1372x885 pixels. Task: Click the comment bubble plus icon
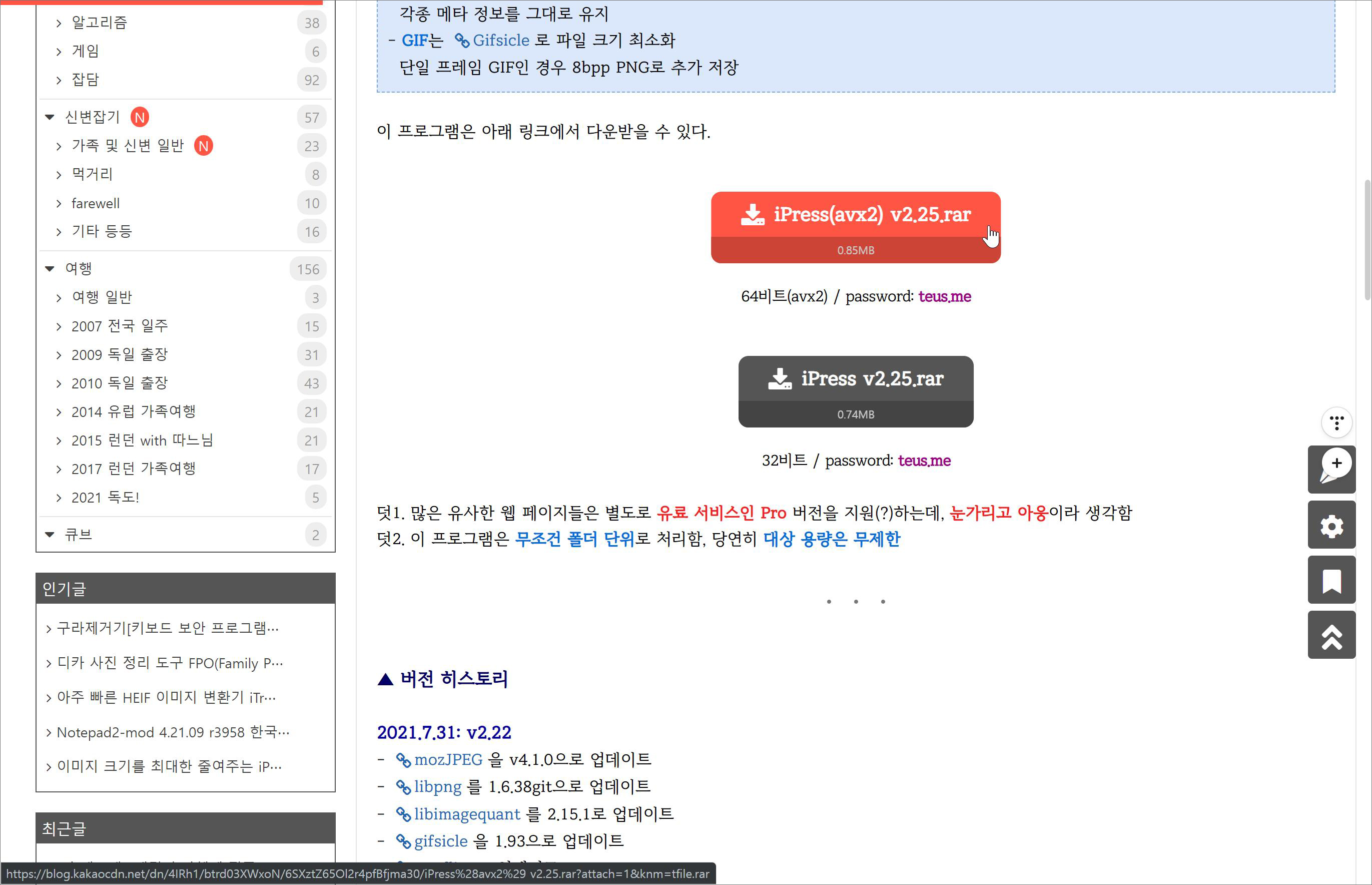tap(1332, 469)
